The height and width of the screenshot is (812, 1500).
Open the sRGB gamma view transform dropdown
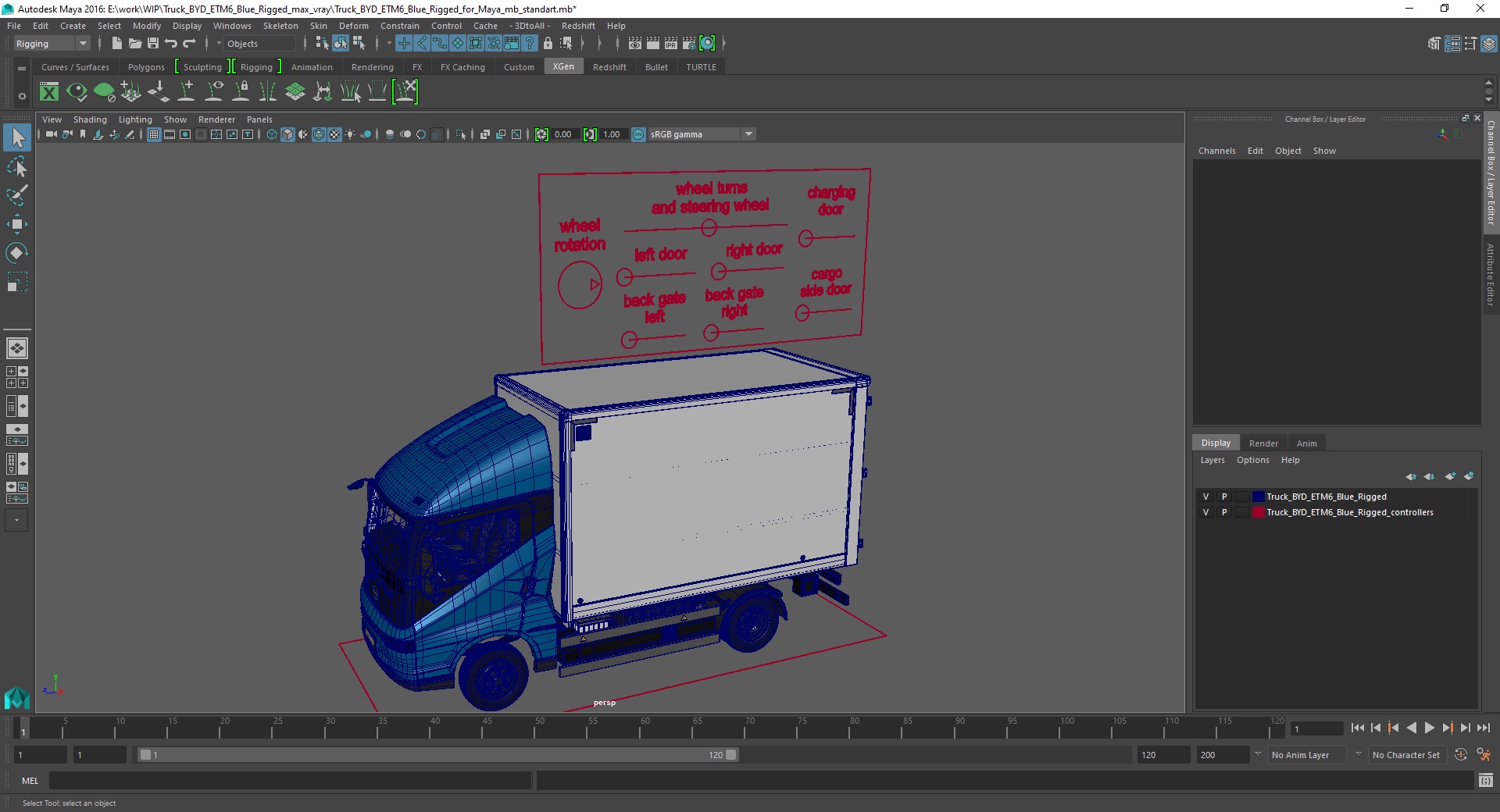coord(702,134)
